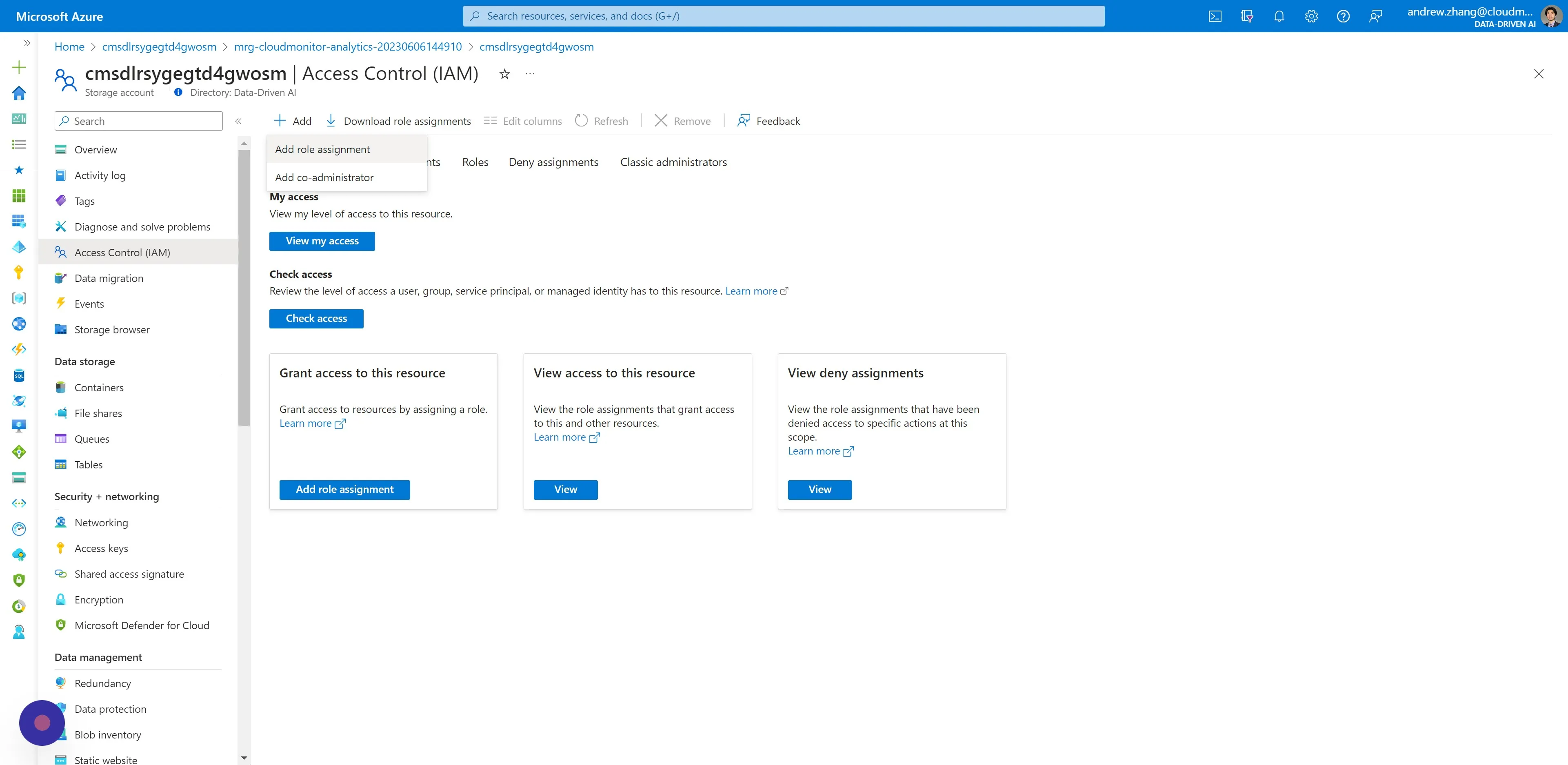The image size is (1568, 765).
Task: Open Tags menu item
Action: click(x=138, y=201)
